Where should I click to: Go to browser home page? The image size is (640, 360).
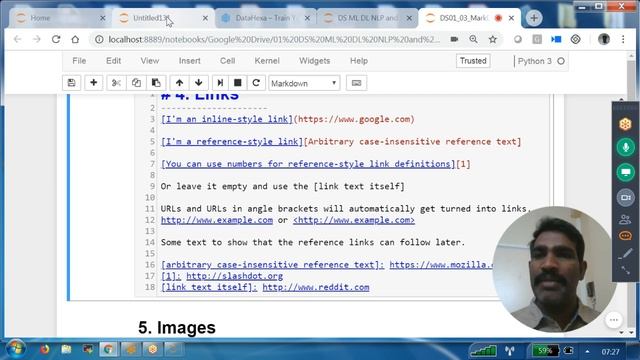pos(75,39)
